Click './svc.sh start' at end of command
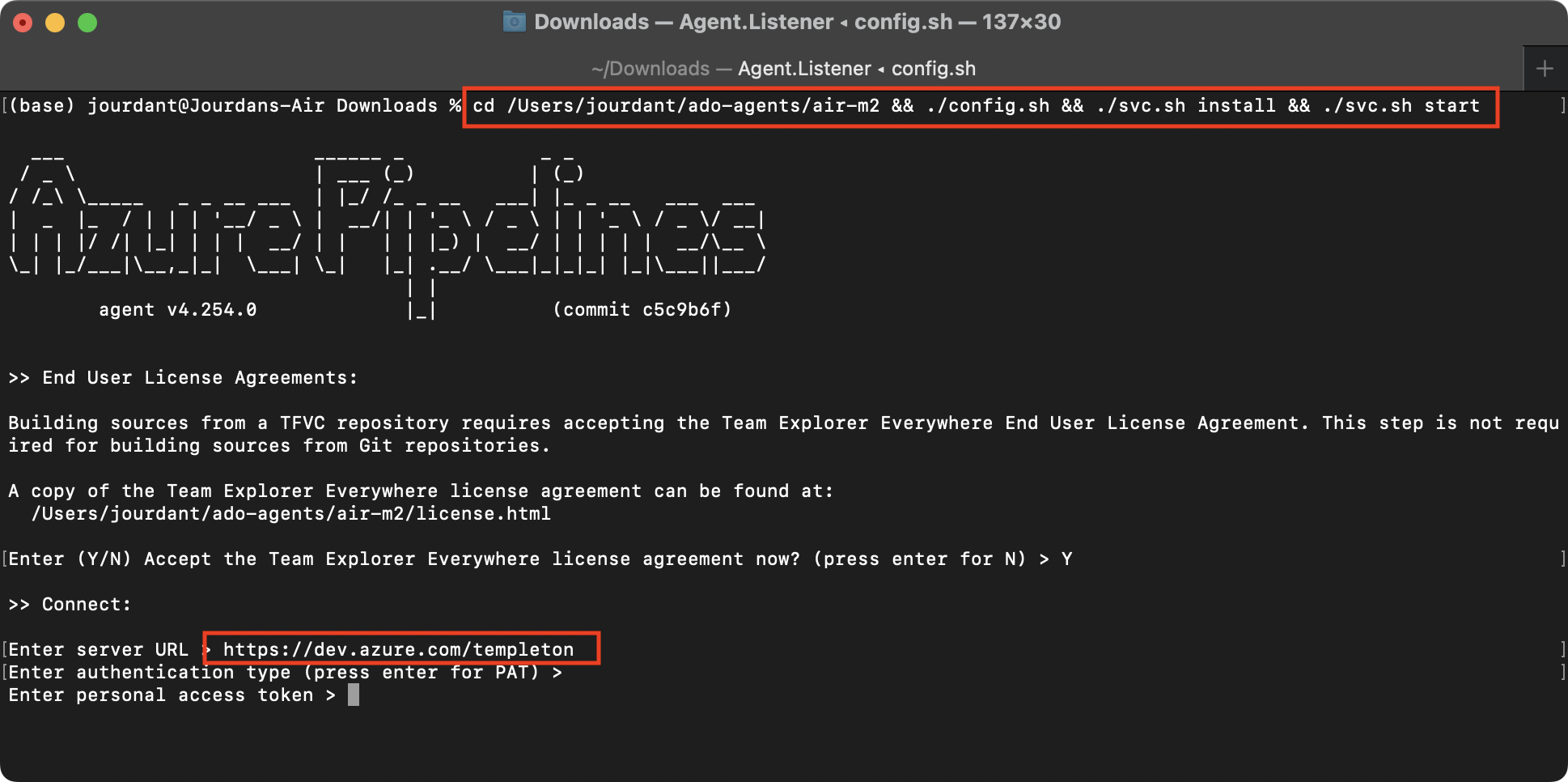The width and height of the screenshot is (1568, 782). click(x=1401, y=106)
